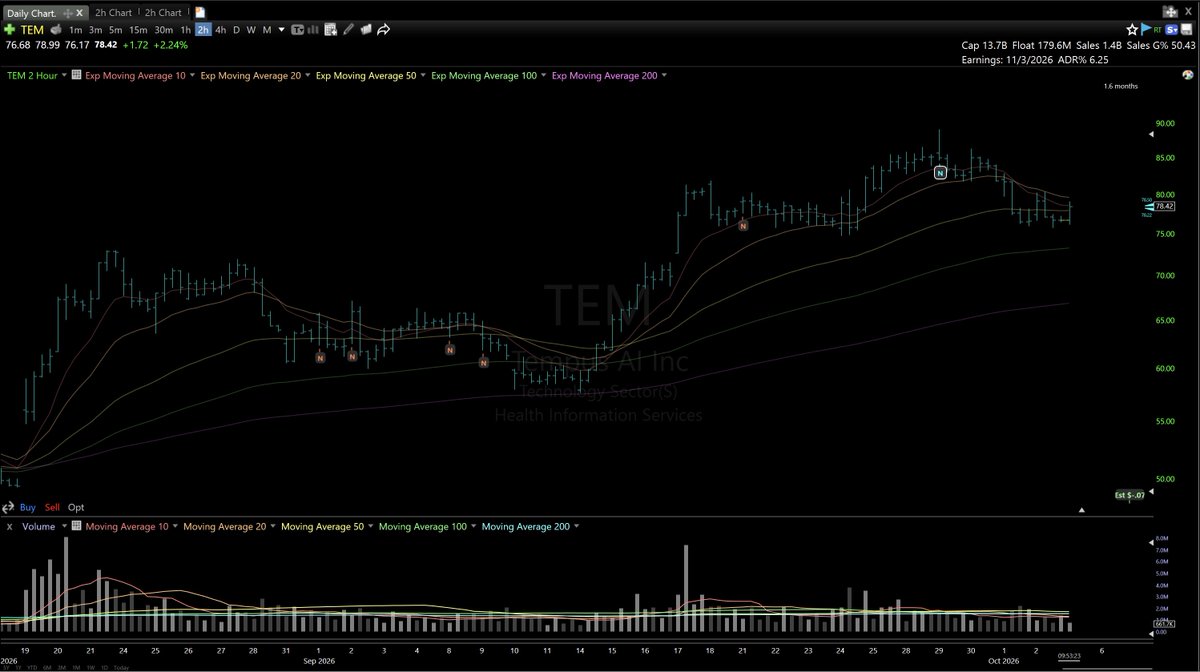
Task: Switch to 4h timeframe
Action: tap(220, 30)
